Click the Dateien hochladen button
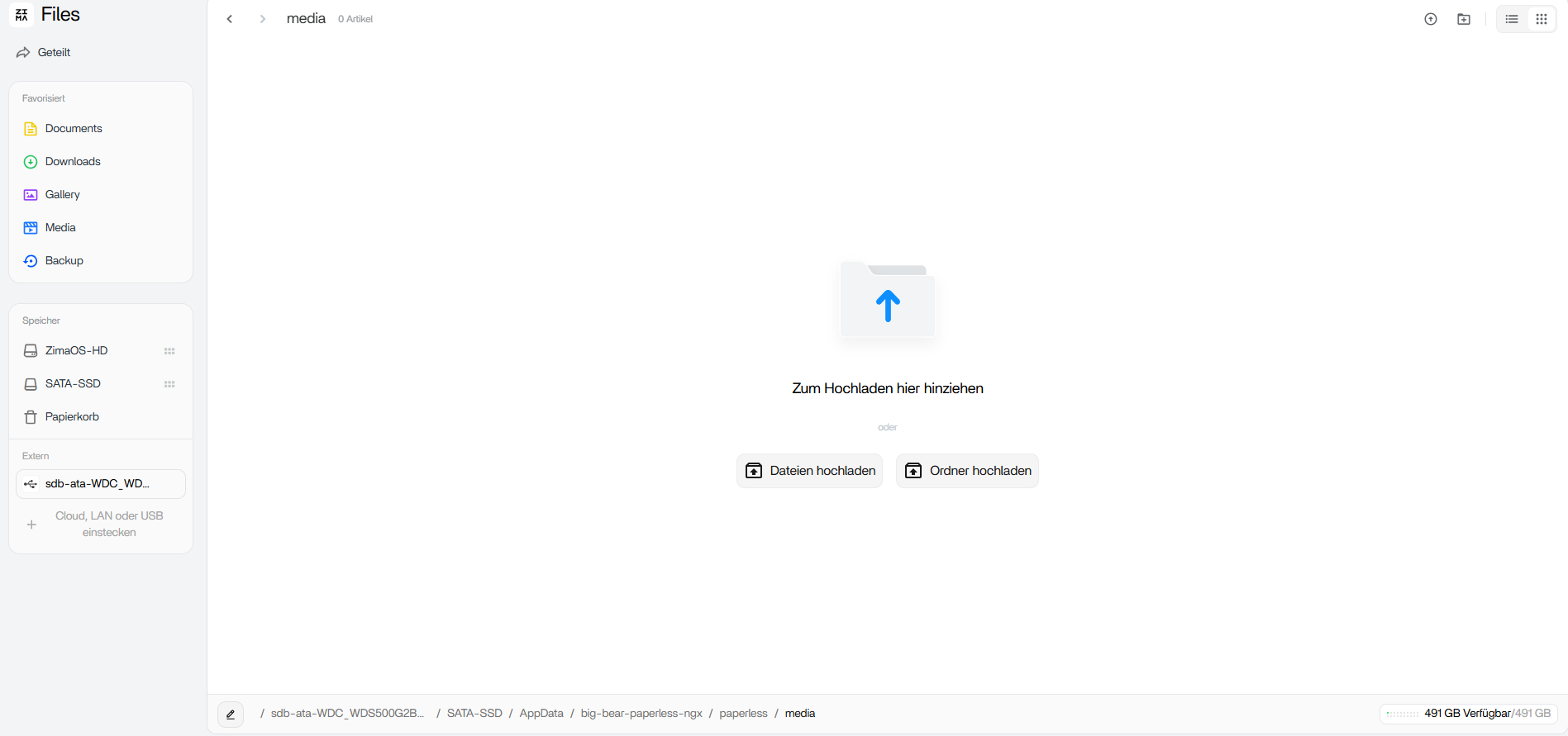 [x=809, y=471]
